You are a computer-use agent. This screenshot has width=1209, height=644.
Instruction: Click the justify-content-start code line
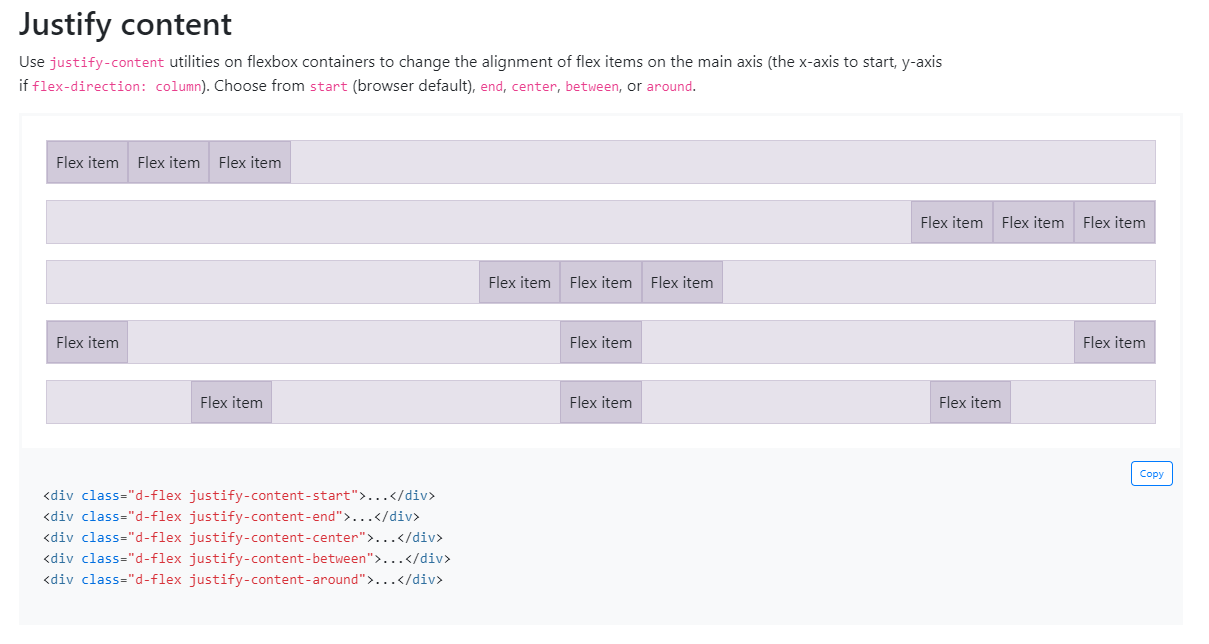(x=239, y=496)
